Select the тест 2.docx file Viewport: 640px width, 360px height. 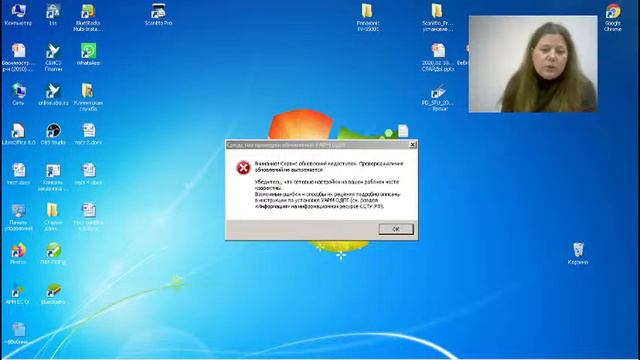88,134
